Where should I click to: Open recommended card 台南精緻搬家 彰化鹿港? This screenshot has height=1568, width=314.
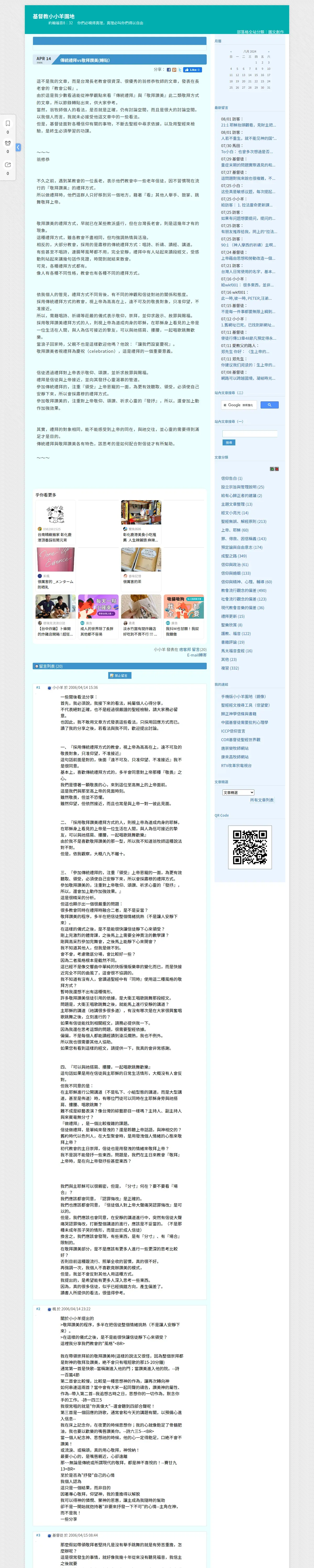click(55, 522)
